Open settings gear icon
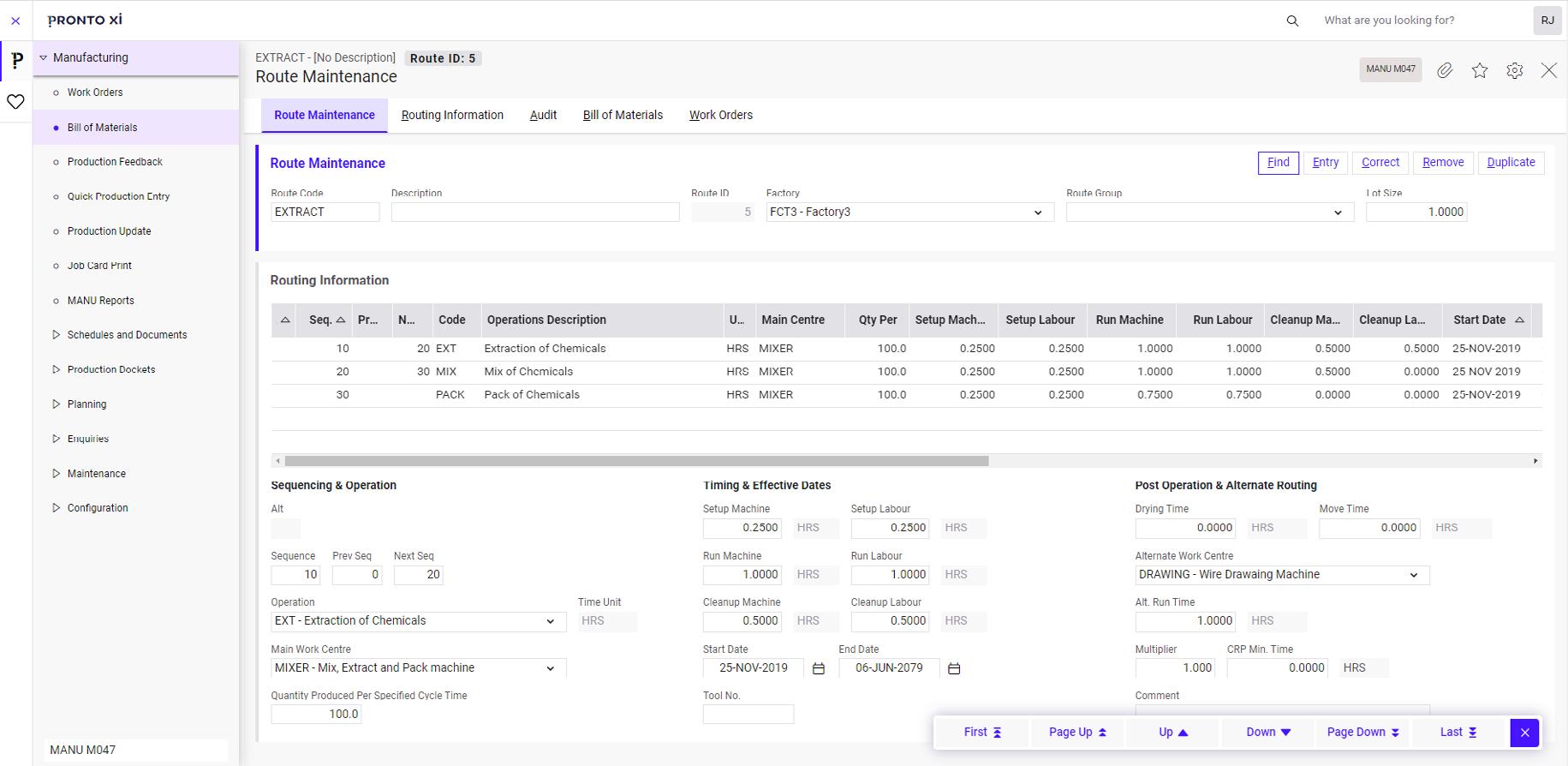This screenshot has height=766, width=1568. point(1515,70)
